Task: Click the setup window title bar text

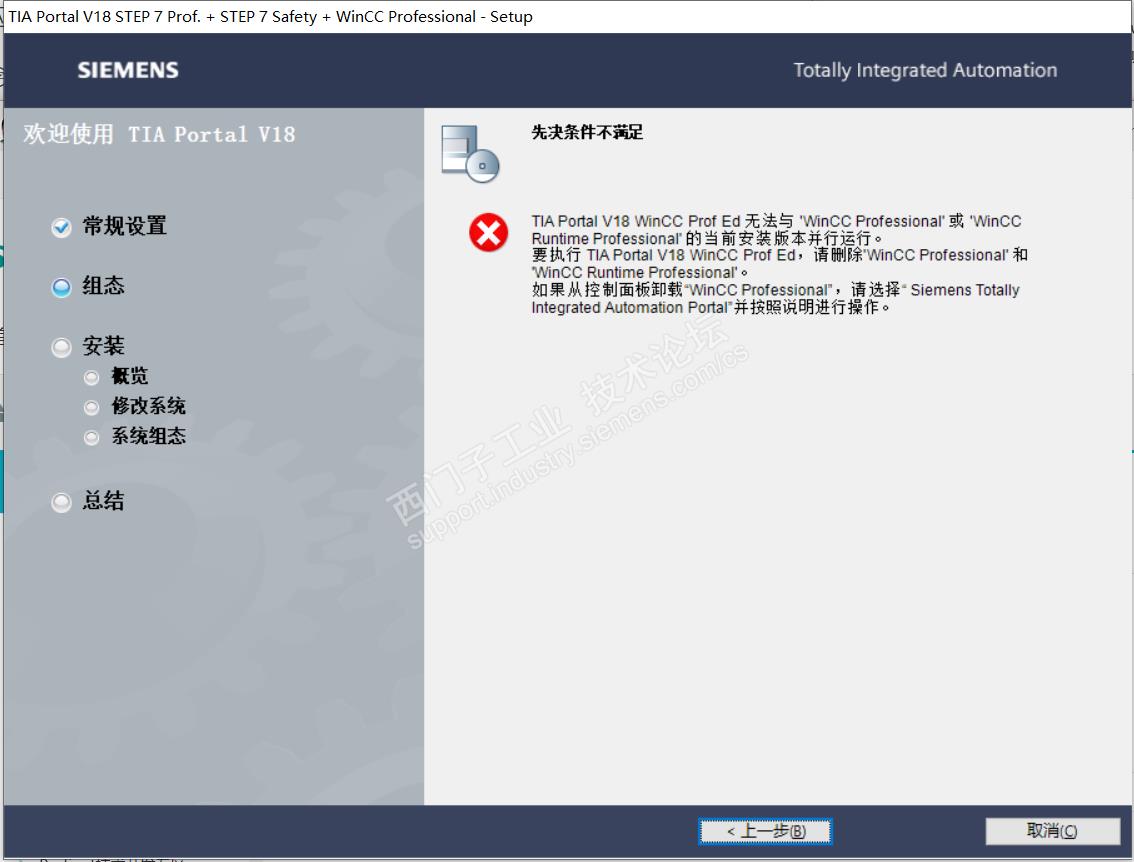Action: 270,17
